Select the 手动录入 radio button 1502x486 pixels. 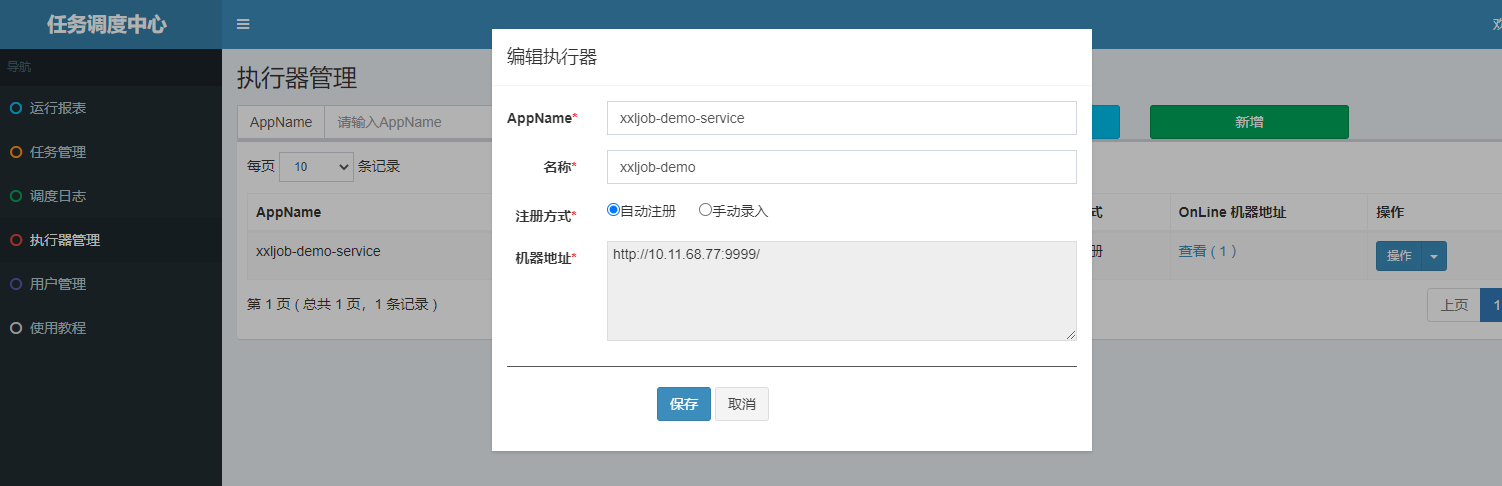pyautogui.click(x=705, y=210)
